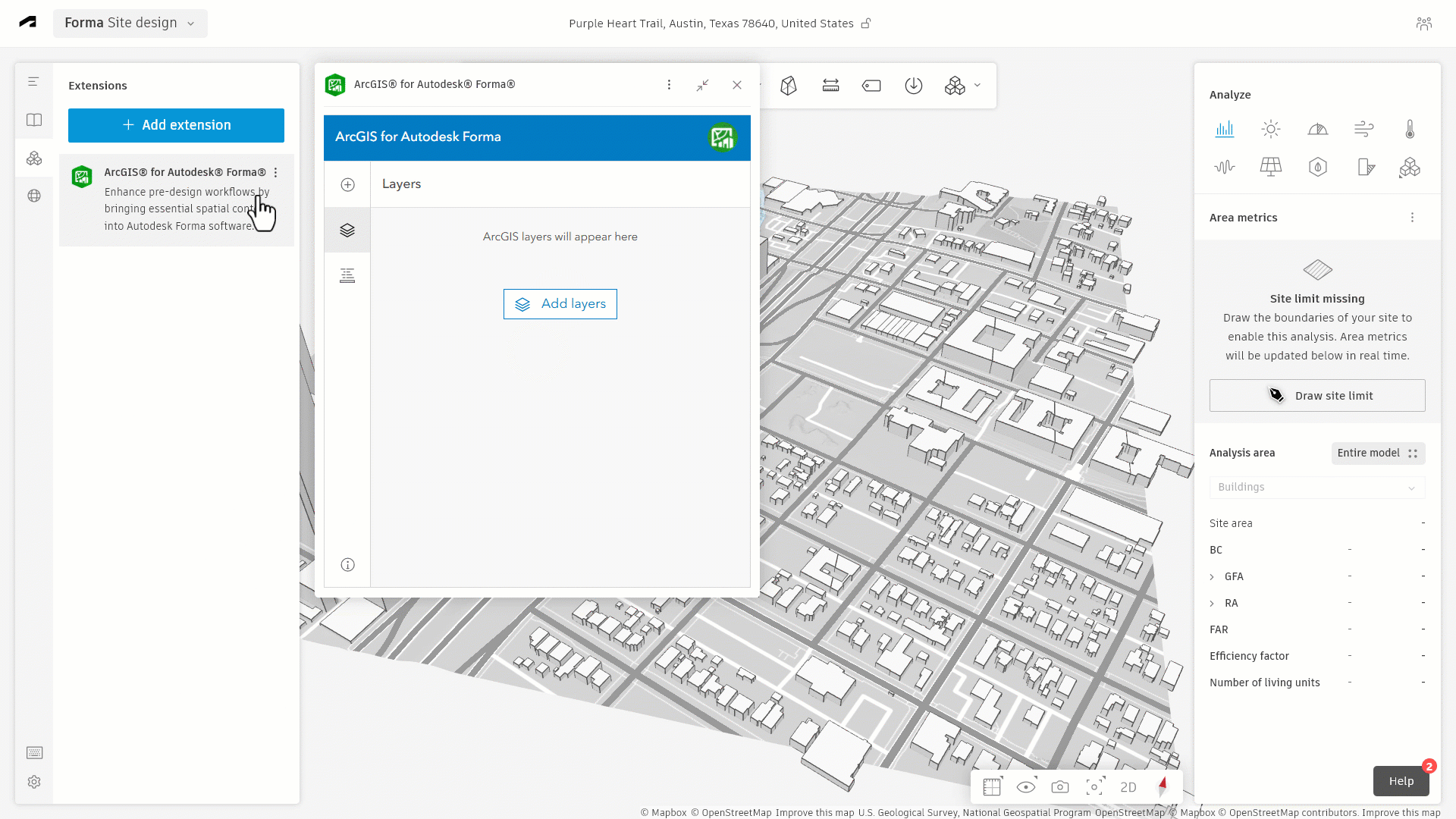1456x819 pixels.
Task: Click the compass north arrow
Action: tap(1163, 786)
